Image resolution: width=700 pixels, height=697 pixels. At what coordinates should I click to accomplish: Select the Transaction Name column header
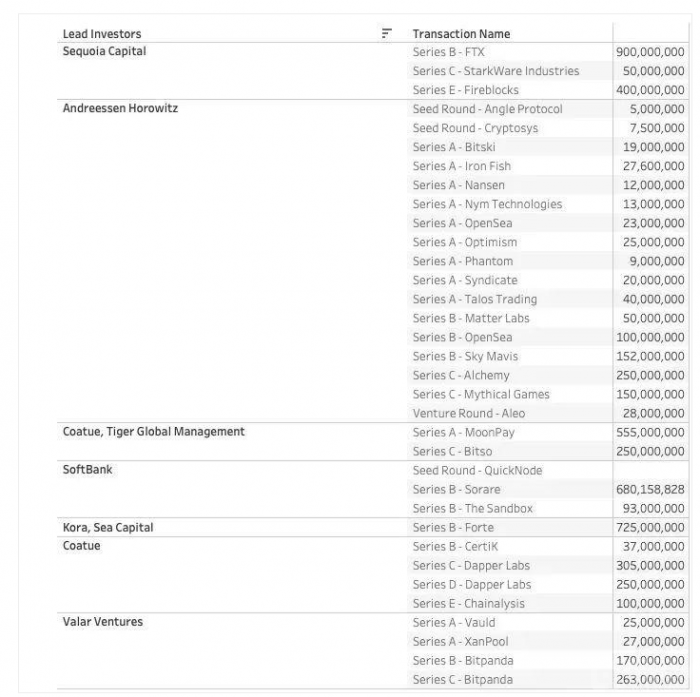[x=461, y=34]
